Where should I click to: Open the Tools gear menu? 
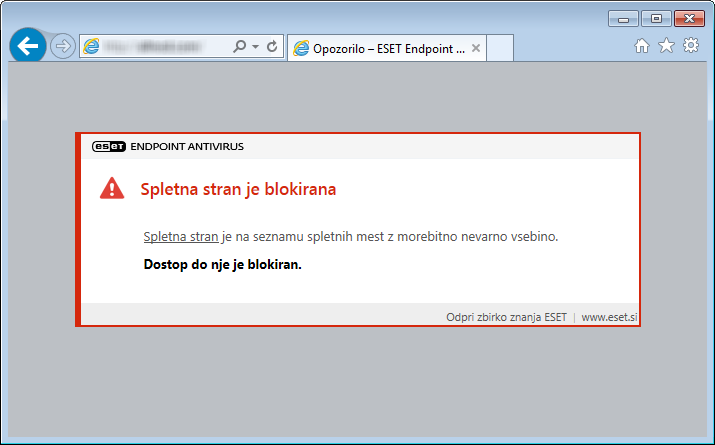pos(691,45)
